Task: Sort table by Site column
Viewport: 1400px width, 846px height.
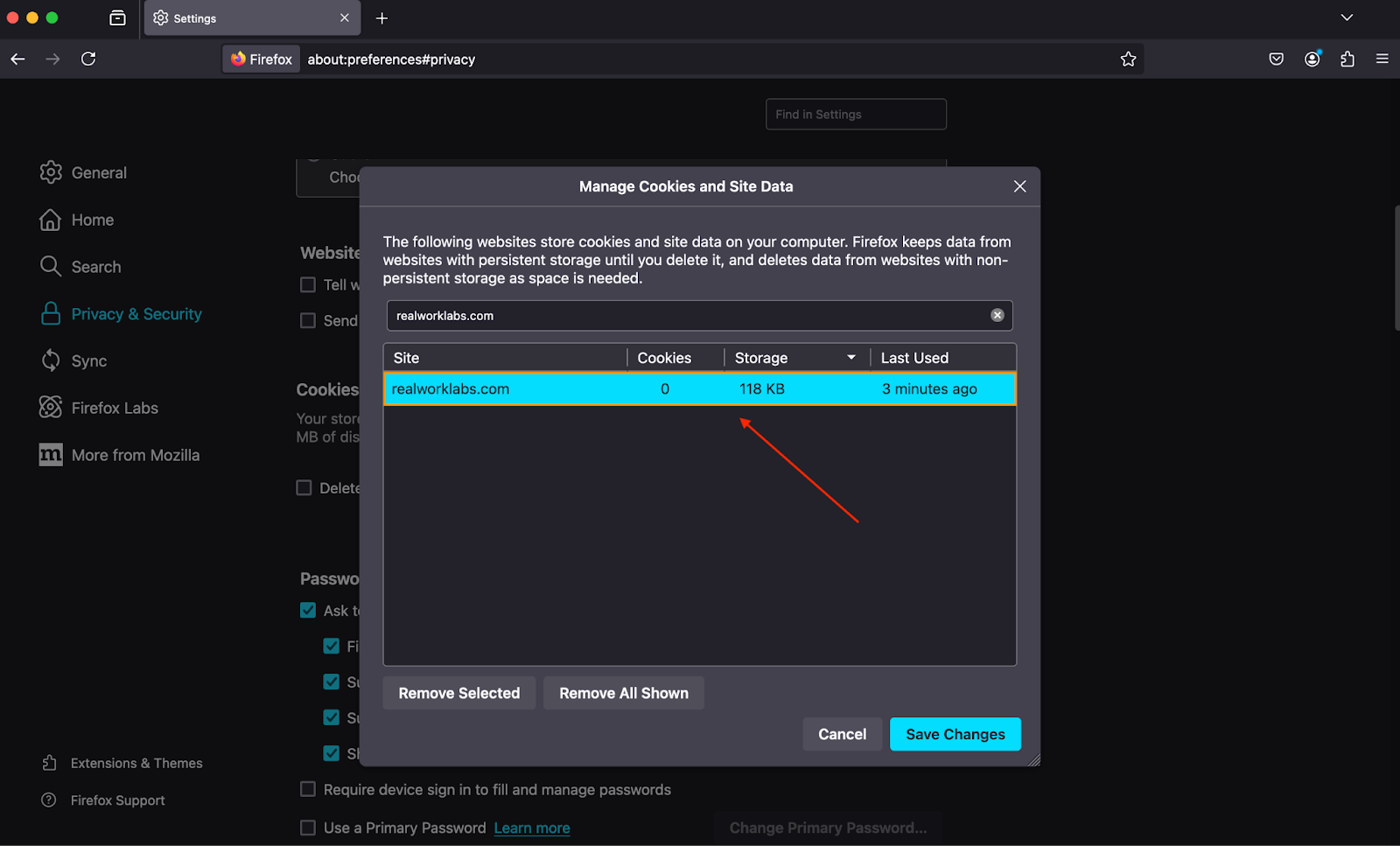Action: (x=506, y=358)
